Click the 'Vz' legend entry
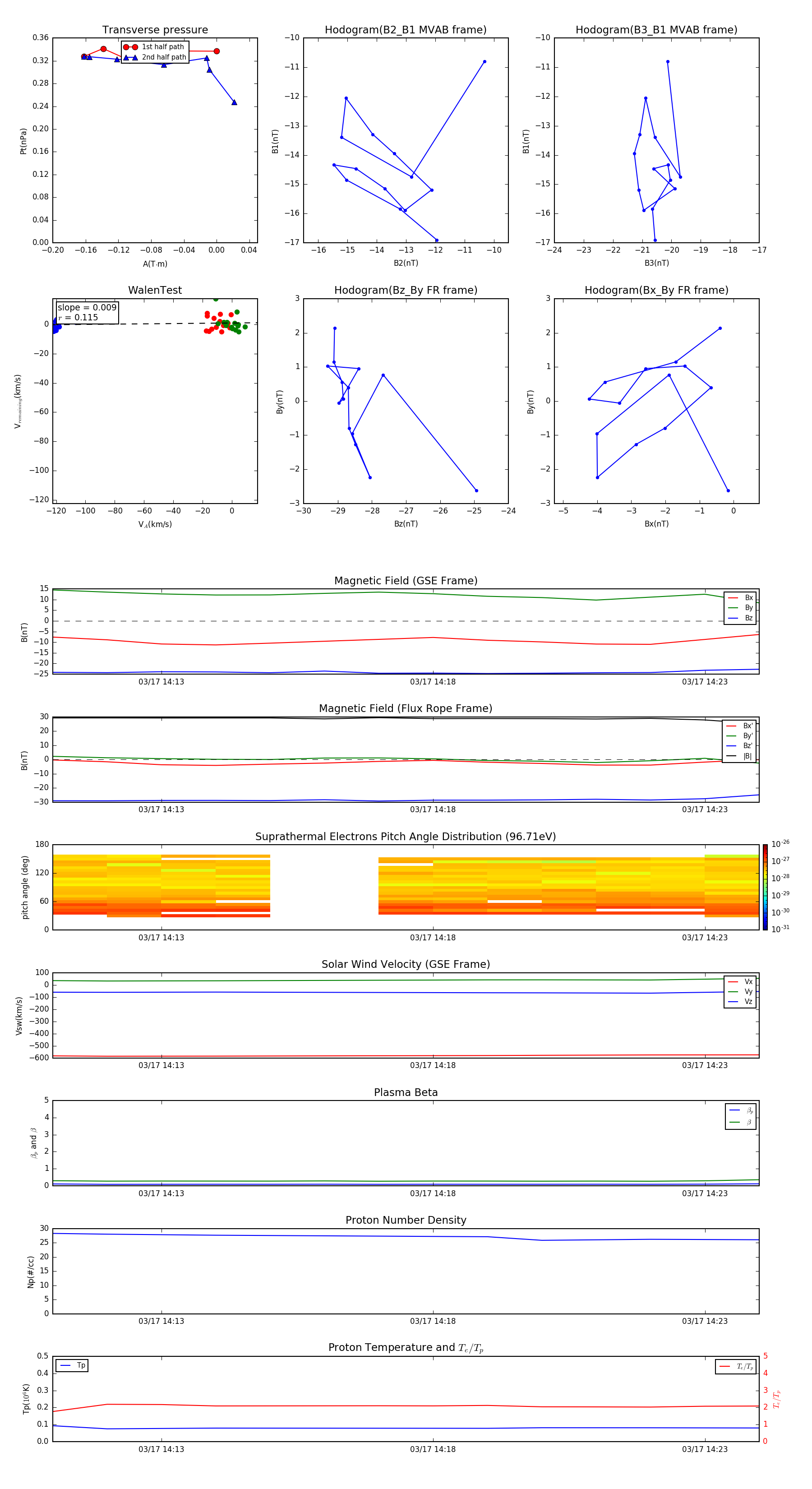The width and height of the screenshot is (812, 1489). (740, 1002)
